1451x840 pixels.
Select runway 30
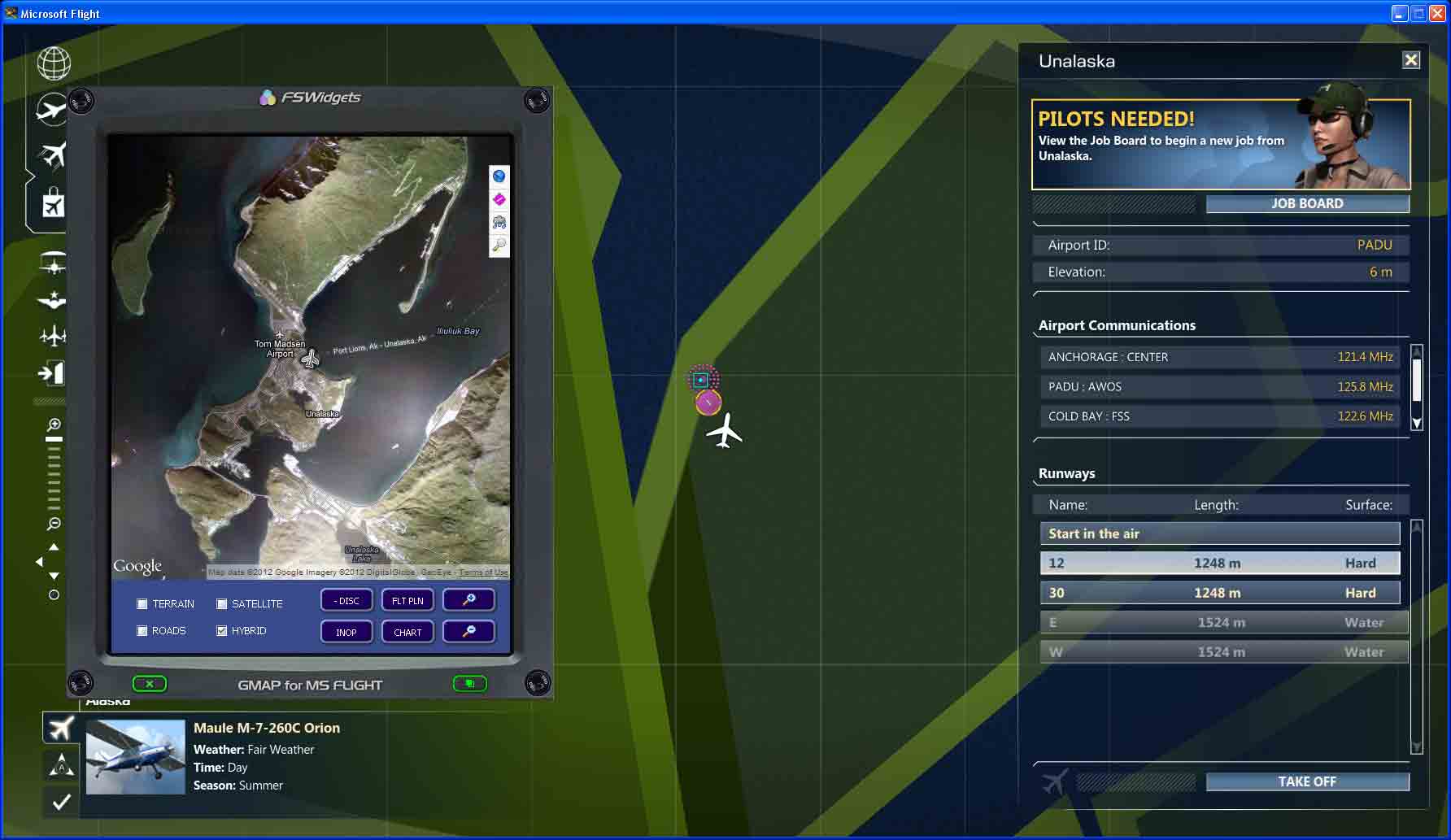click(x=1220, y=593)
